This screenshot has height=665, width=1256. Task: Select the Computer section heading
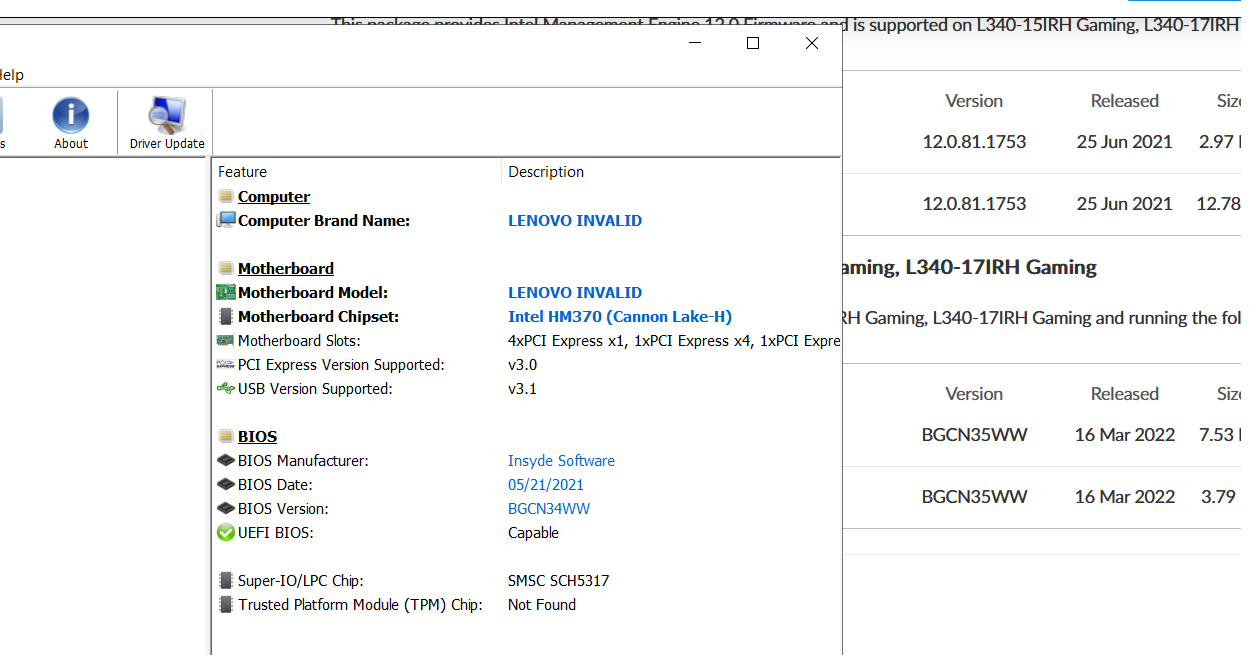coord(274,197)
